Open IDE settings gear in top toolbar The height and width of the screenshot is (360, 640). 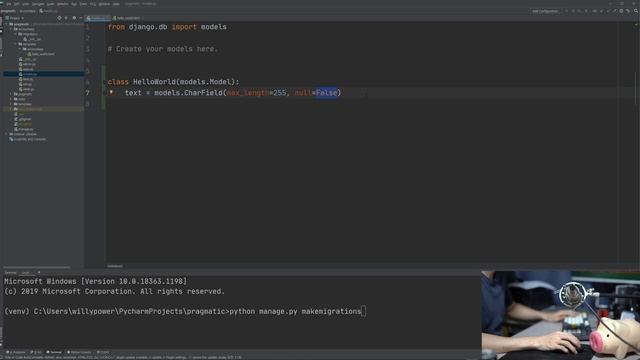click(x=621, y=11)
